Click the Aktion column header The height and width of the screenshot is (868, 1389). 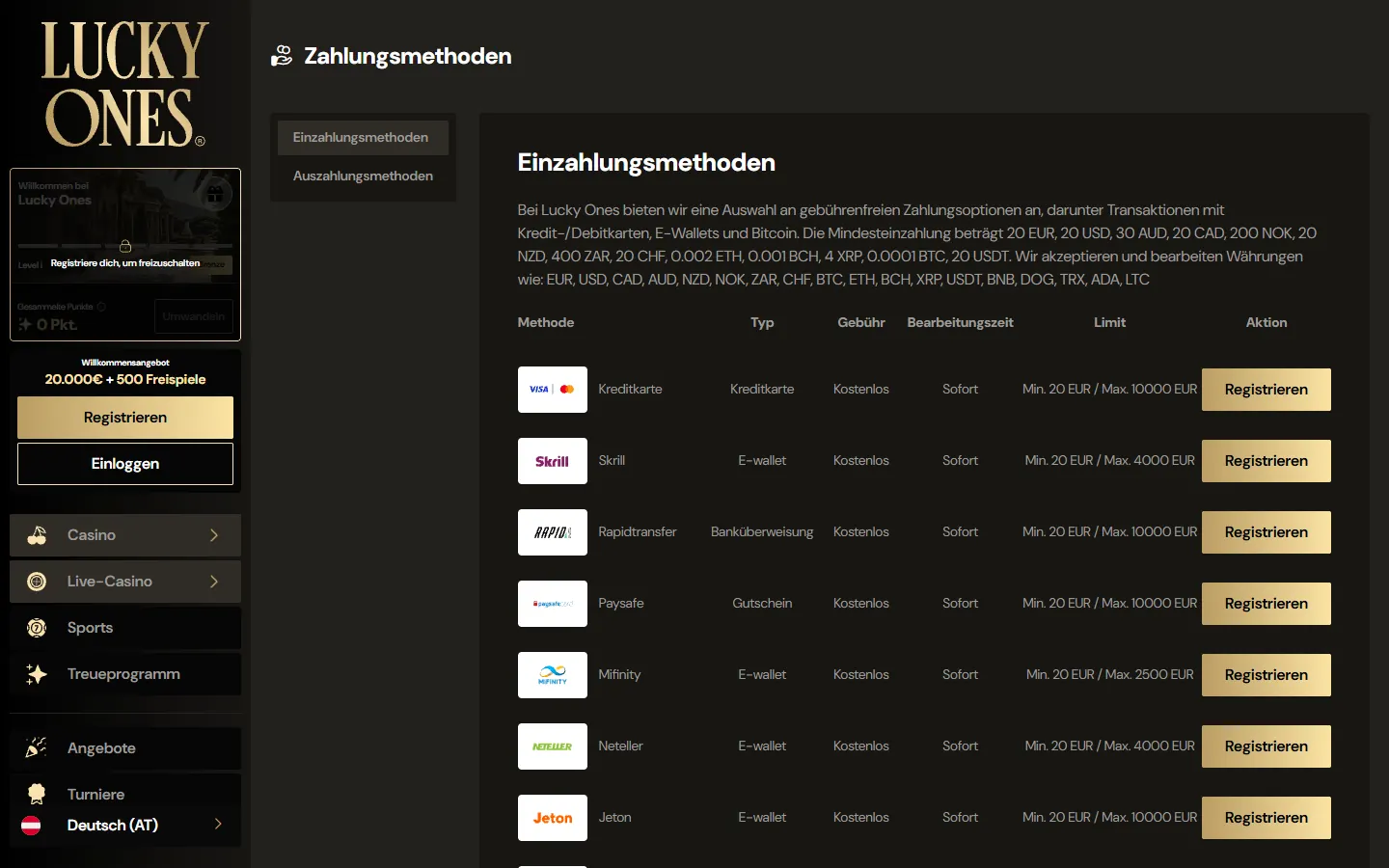click(x=1266, y=323)
